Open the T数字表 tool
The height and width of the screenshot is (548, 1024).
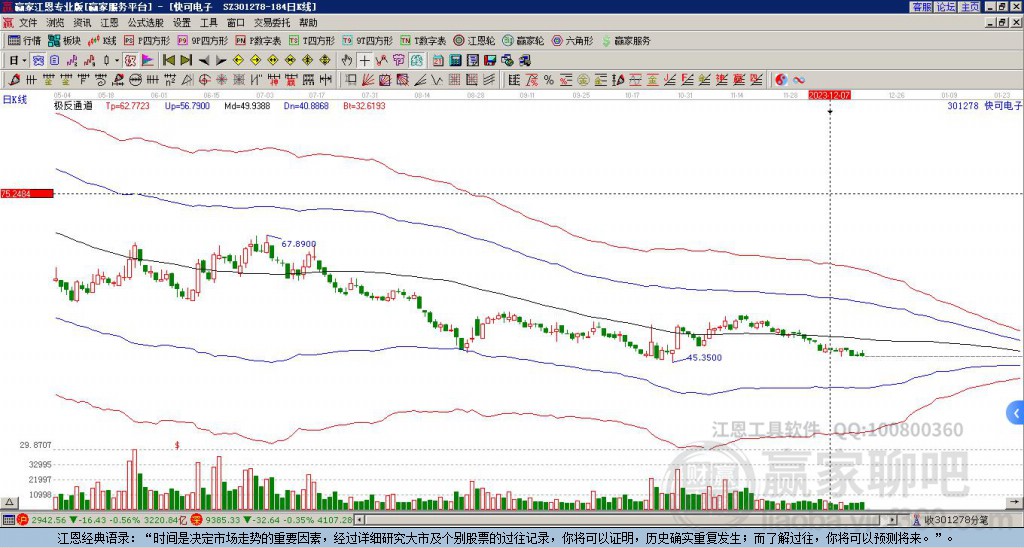tap(423, 40)
